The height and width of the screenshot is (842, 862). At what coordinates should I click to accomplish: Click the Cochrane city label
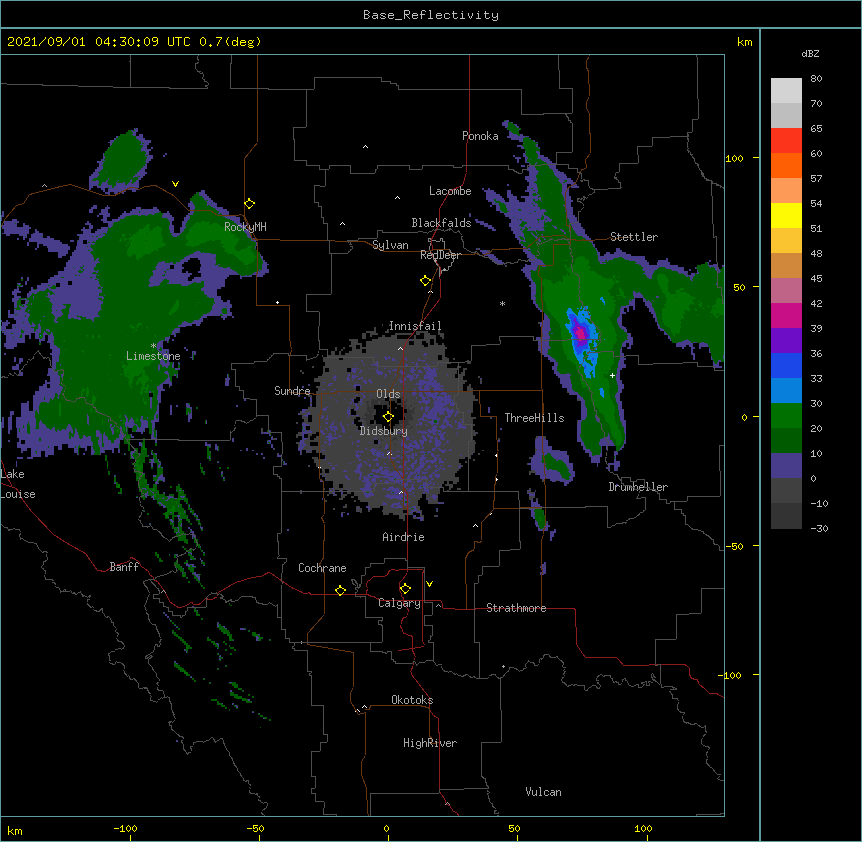coord(322,568)
